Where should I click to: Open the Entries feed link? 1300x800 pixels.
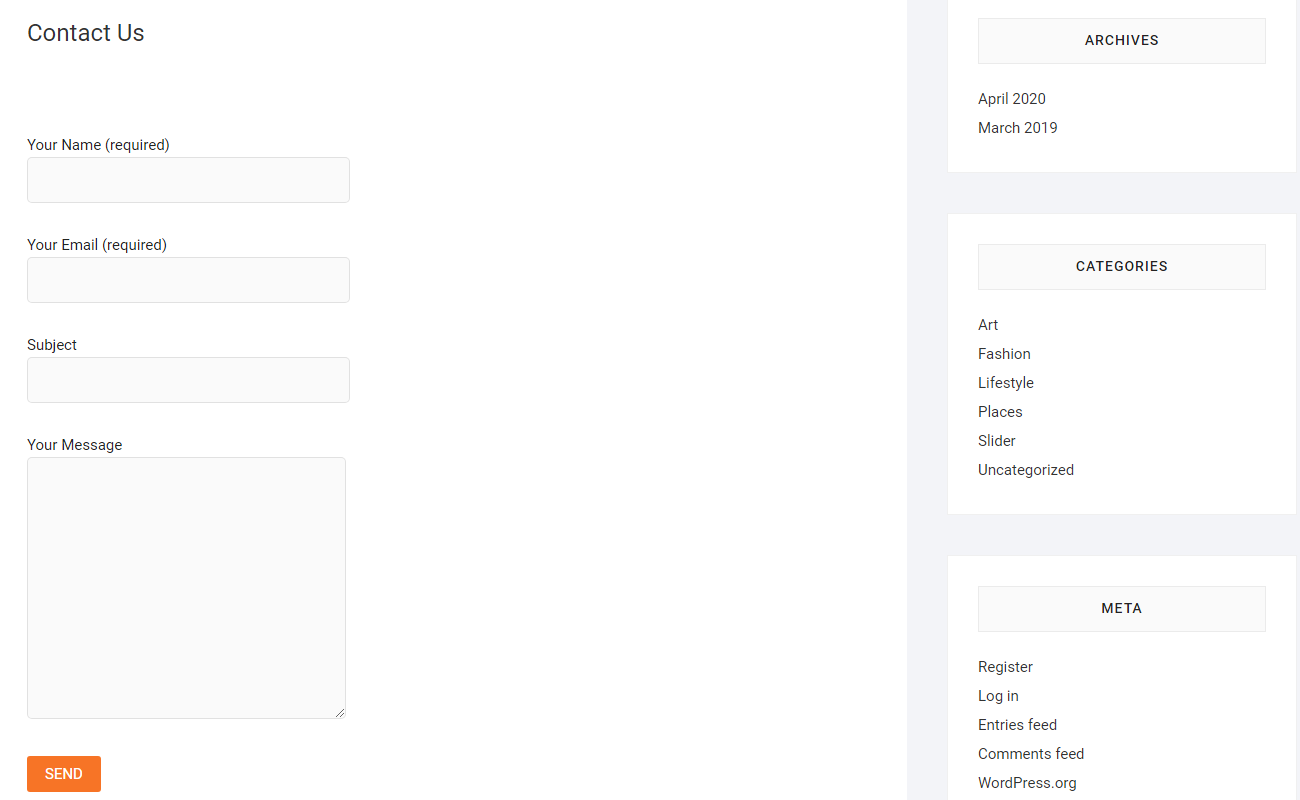pos(1017,725)
